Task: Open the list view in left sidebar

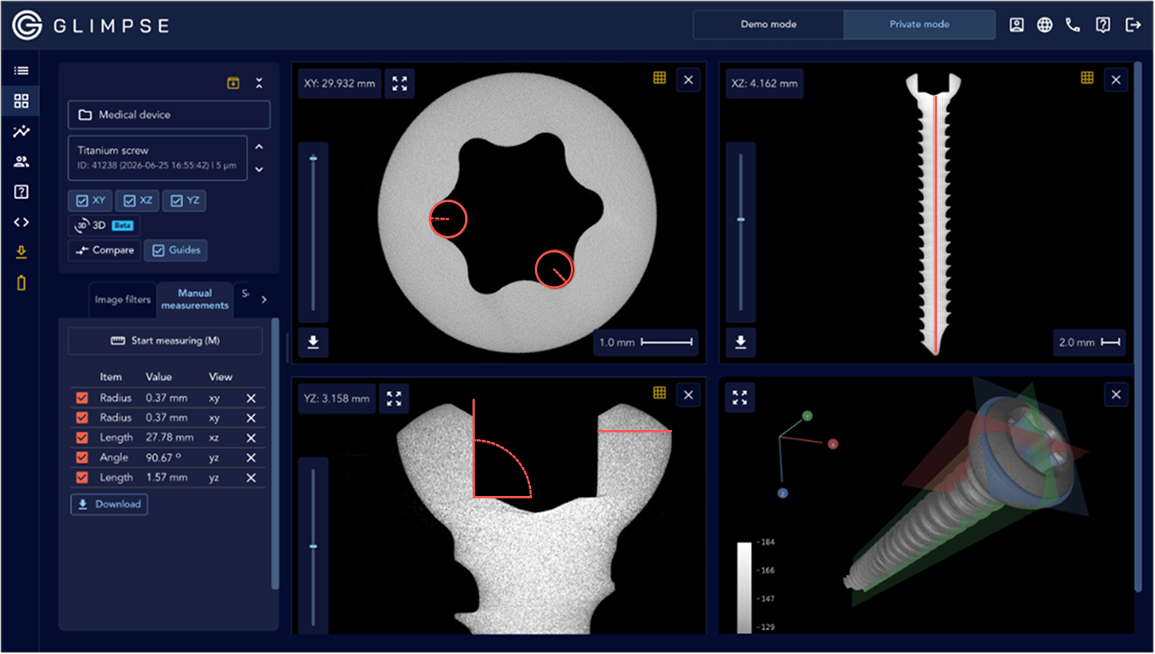Action: pyautogui.click(x=21, y=71)
